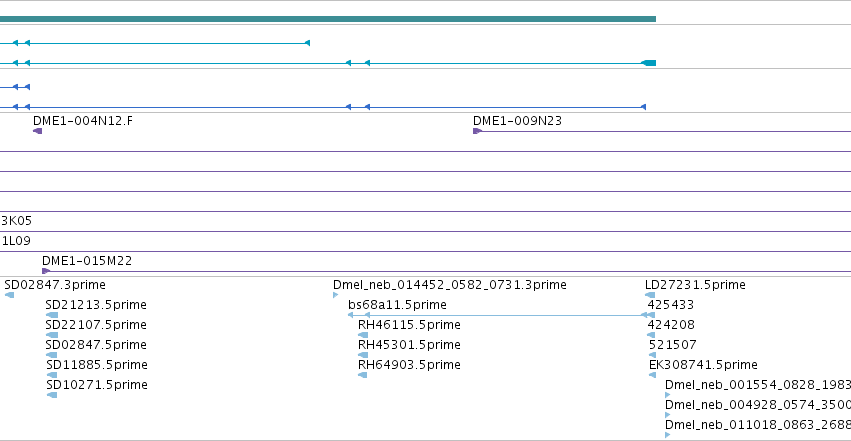The height and width of the screenshot is (441, 851).
Task: Click the Dmel_neb_011018_0863 arrow glyph
Action: pos(668,434)
